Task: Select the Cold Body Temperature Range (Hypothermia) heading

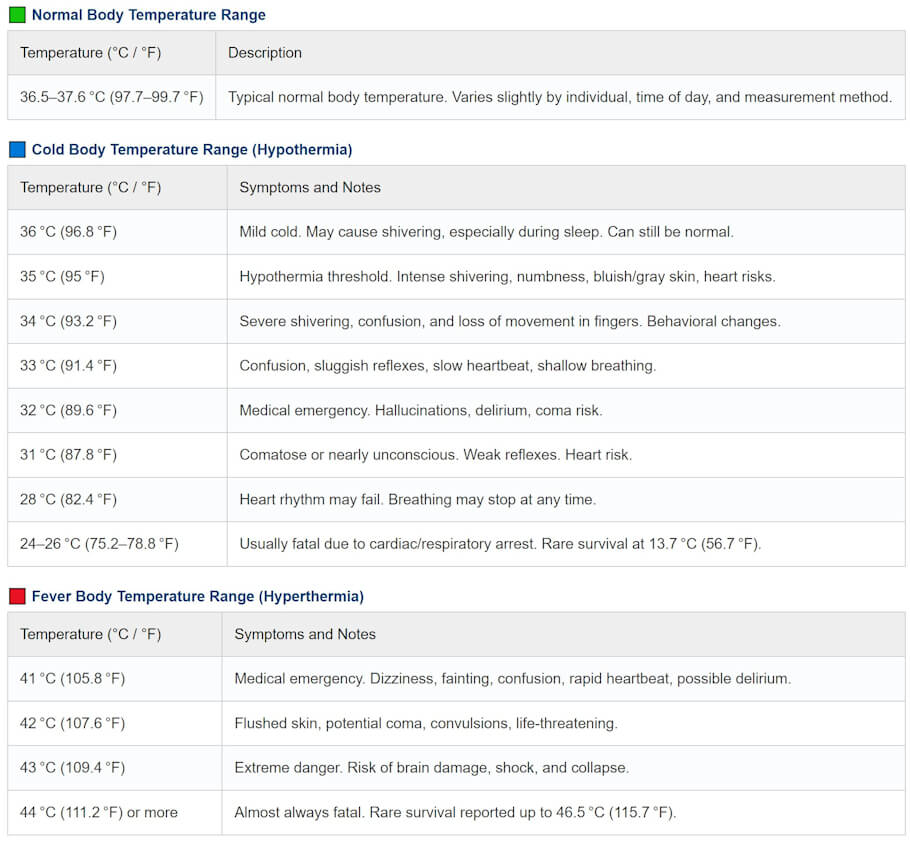Action: point(191,150)
